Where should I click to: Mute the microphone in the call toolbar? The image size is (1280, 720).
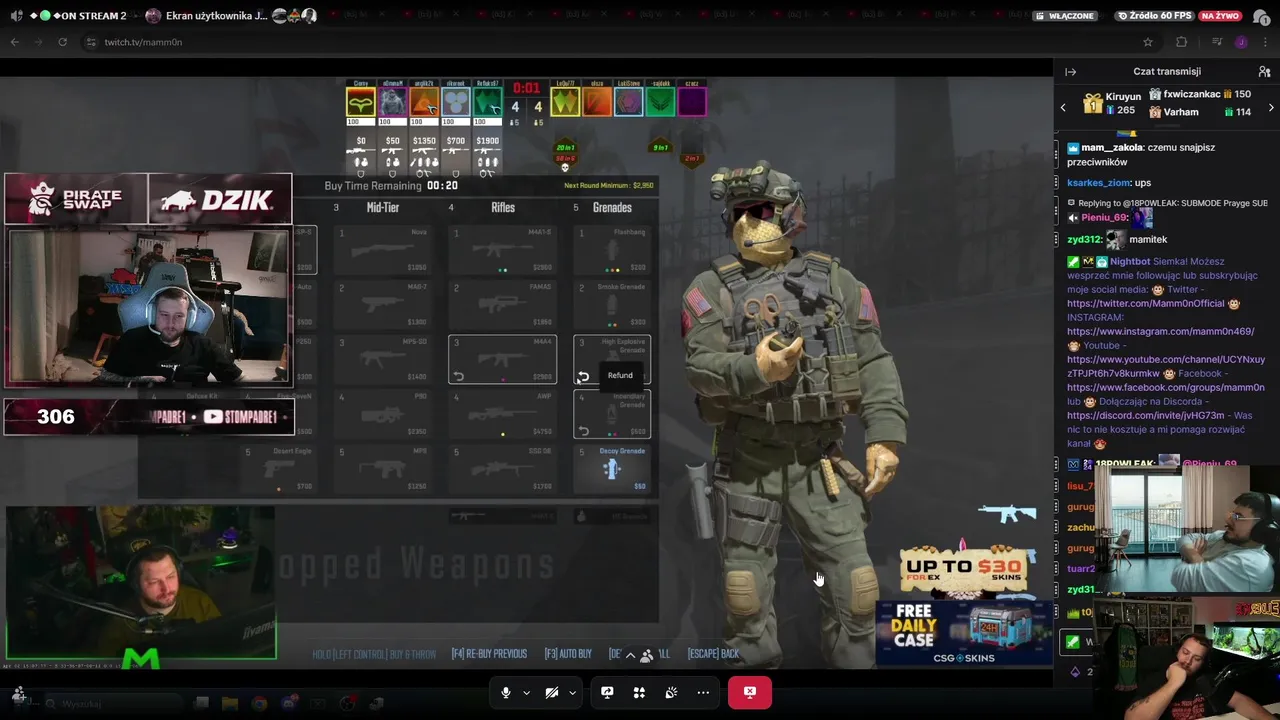(506, 692)
